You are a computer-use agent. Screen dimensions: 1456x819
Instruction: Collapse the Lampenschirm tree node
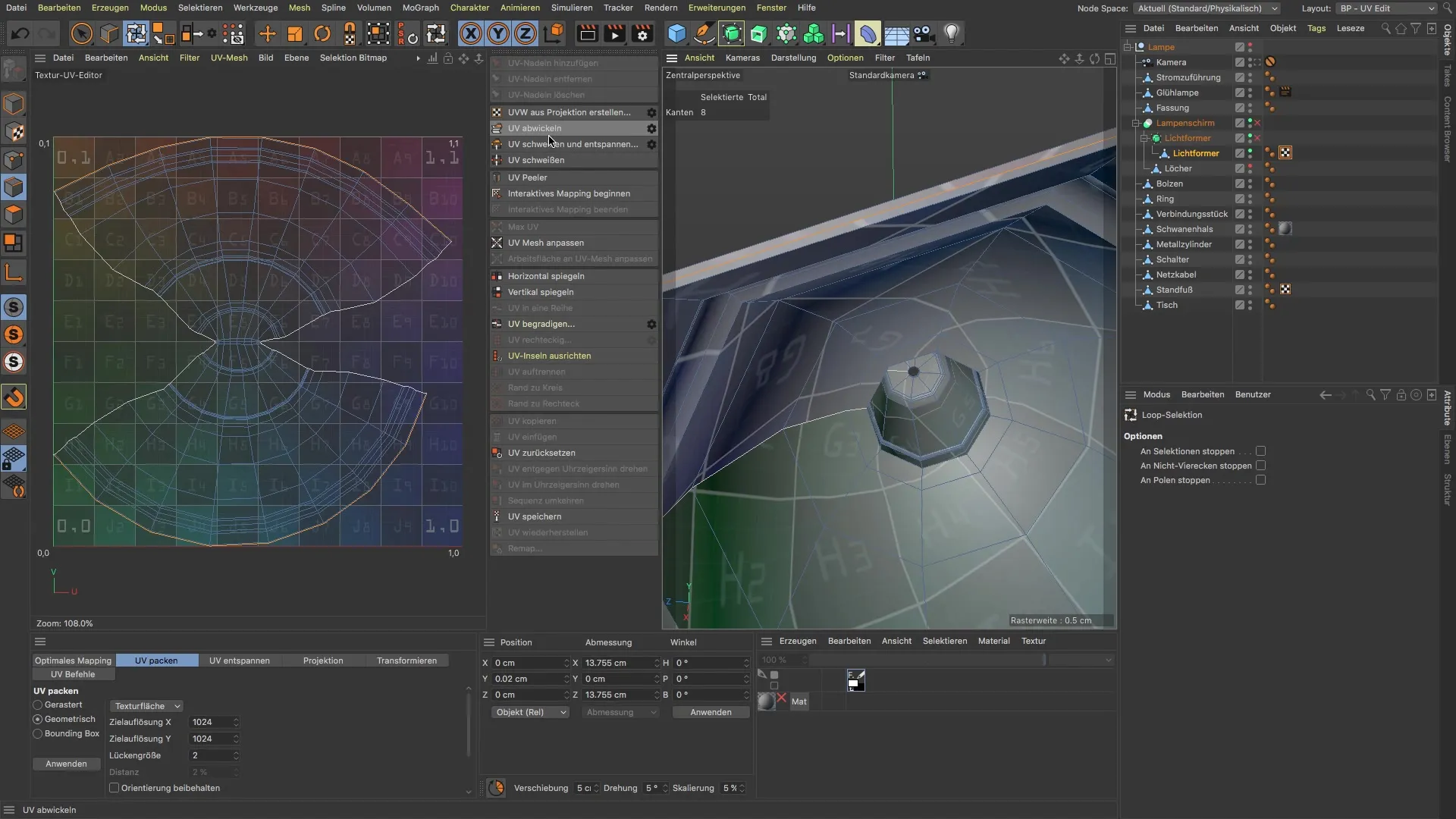1136,123
